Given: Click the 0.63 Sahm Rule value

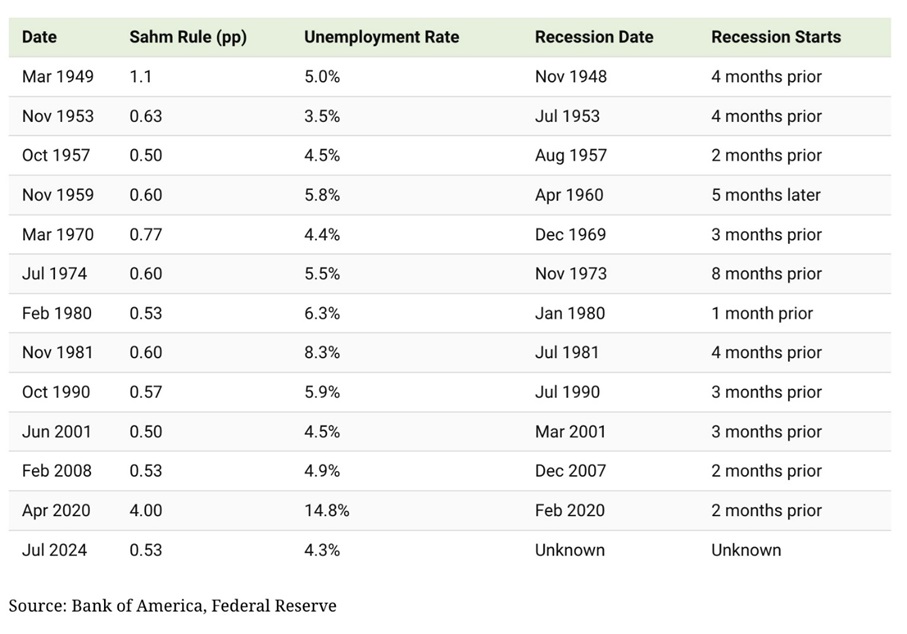Looking at the screenshot, I should [x=146, y=116].
